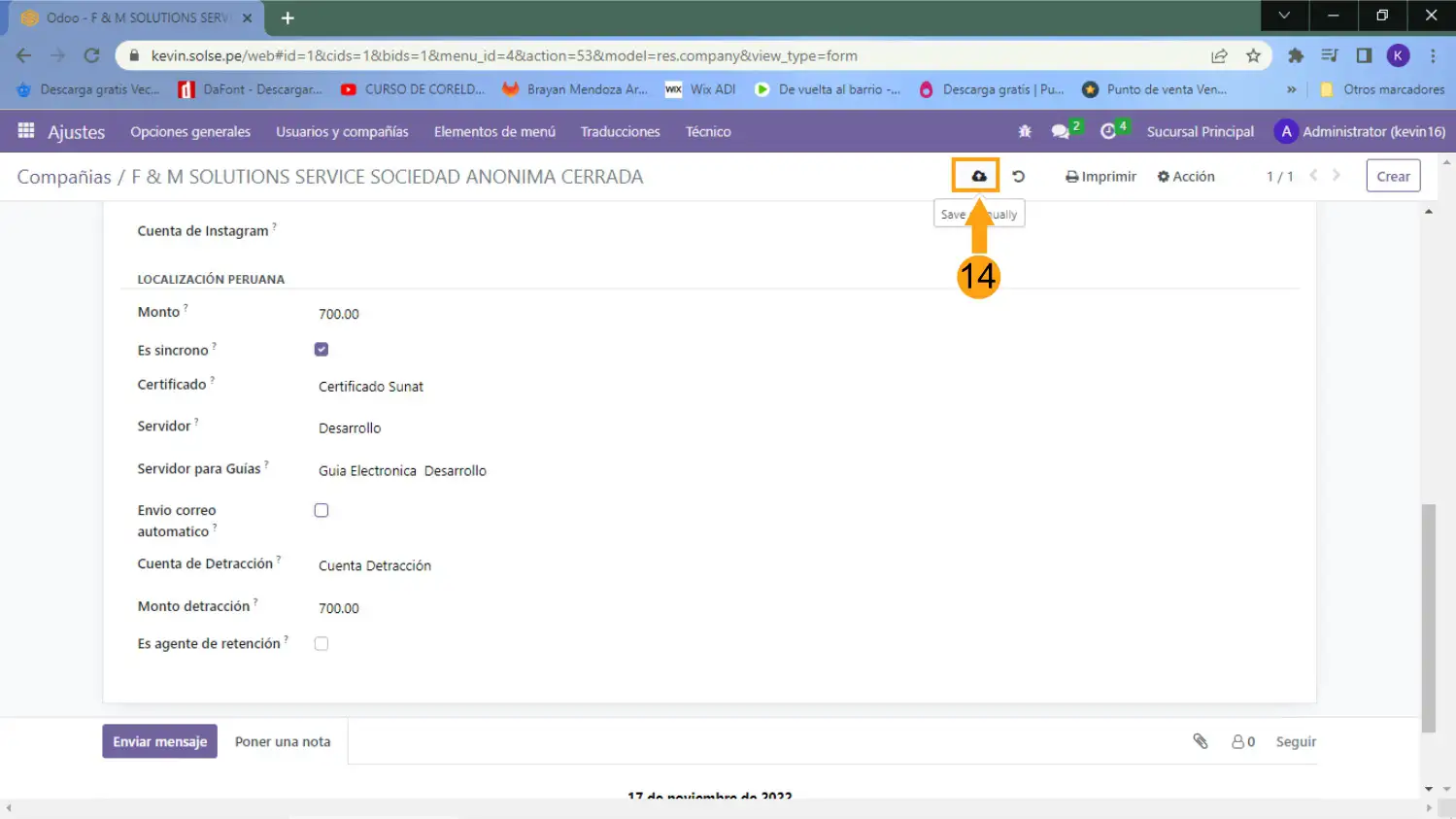Click the Ajustes app title
This screenshot has height=819, width=1456.
tap(76, 131)
